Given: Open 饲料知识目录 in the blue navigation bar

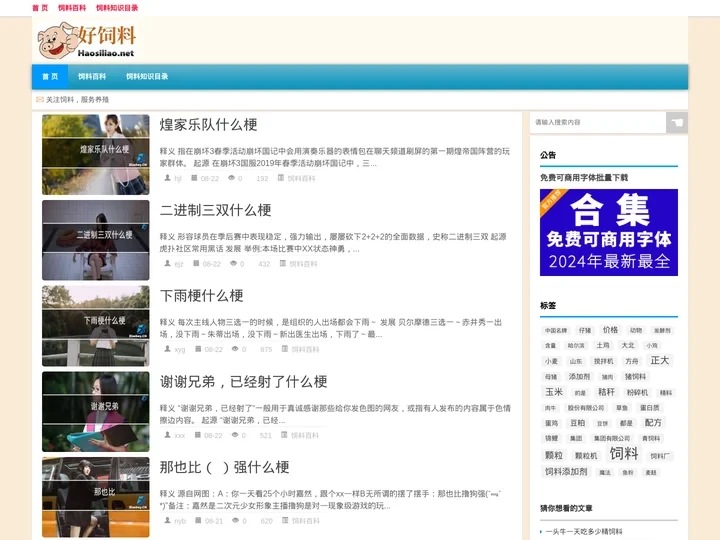Looking at the screenshot, I should [x=147, y=76].
